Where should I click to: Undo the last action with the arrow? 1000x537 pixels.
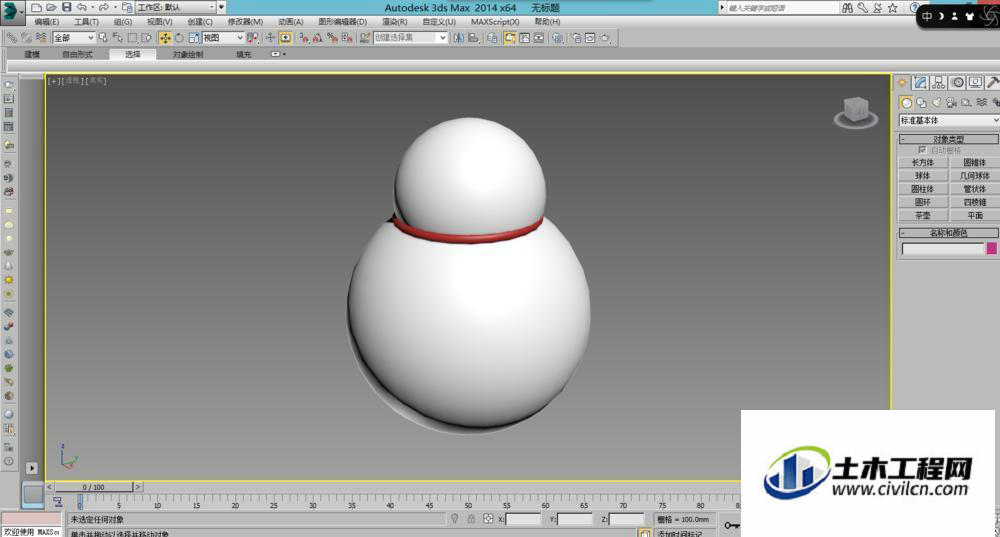pos(82,8)
